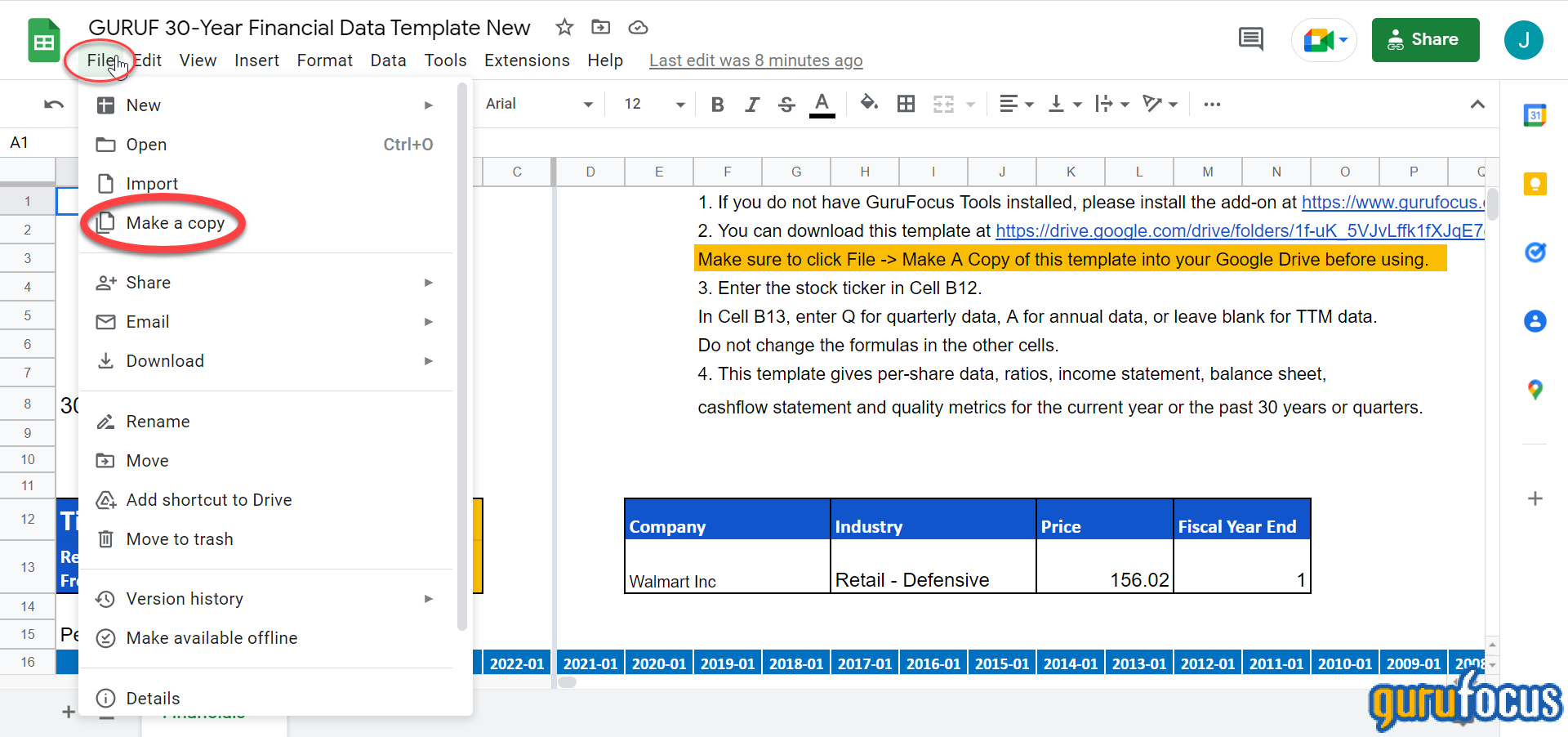Open the fill color paint bucket
The height and width of the screenshot is (737, 1568).
[x=869, y=104]
